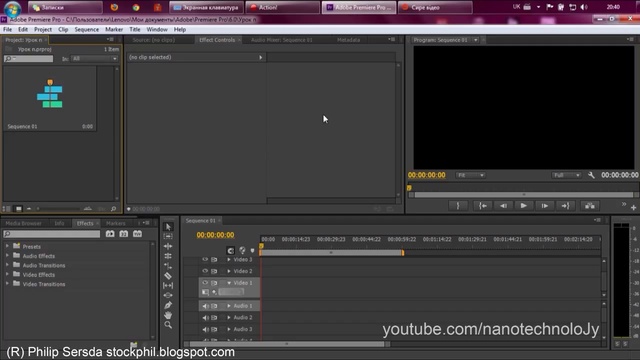Play the sequence in Program monitor
The width and height of the screenshot is (640, 360).
tap(524, 206)
